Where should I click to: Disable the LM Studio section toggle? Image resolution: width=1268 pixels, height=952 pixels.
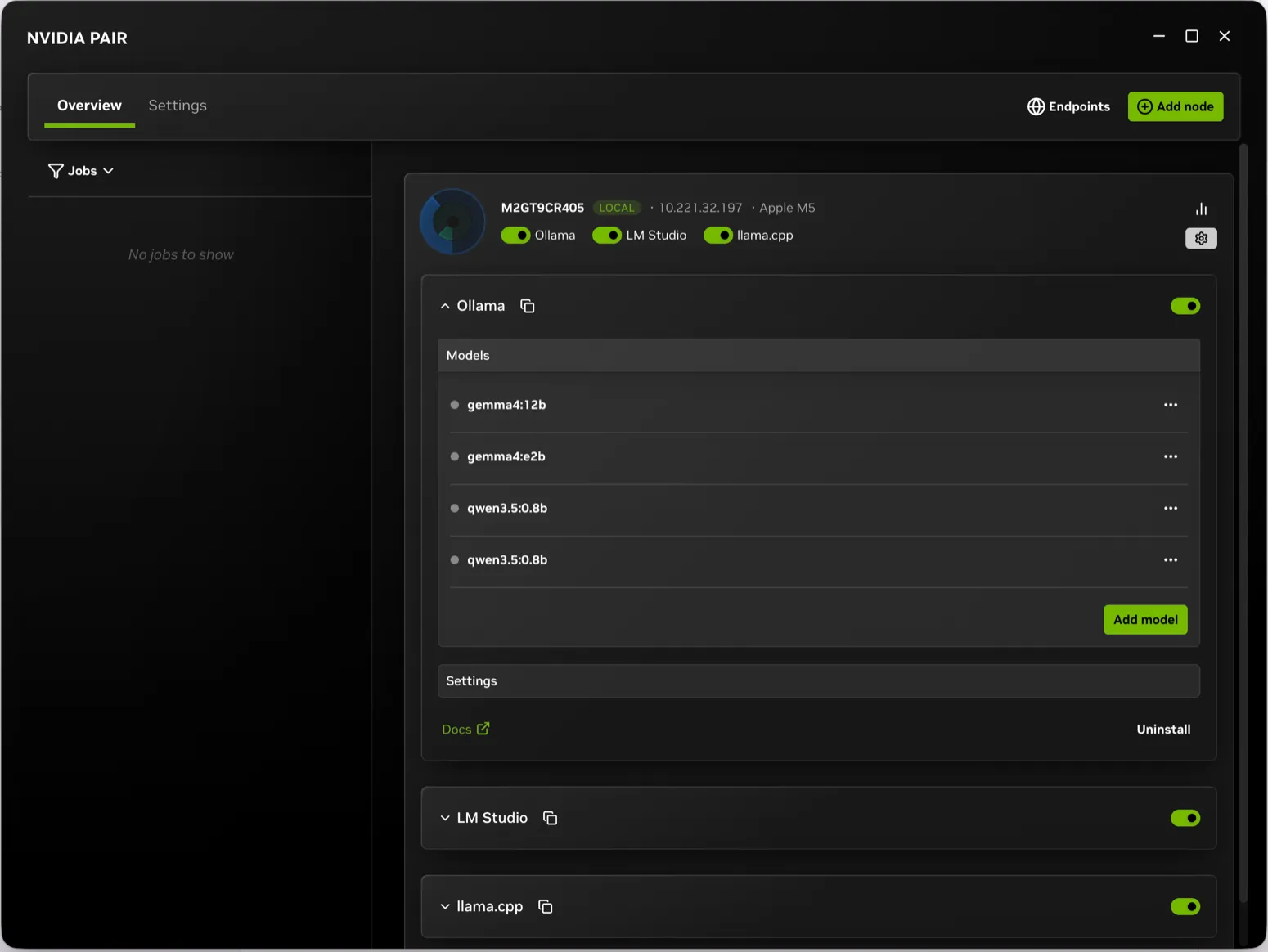(x=1185, y=818)
